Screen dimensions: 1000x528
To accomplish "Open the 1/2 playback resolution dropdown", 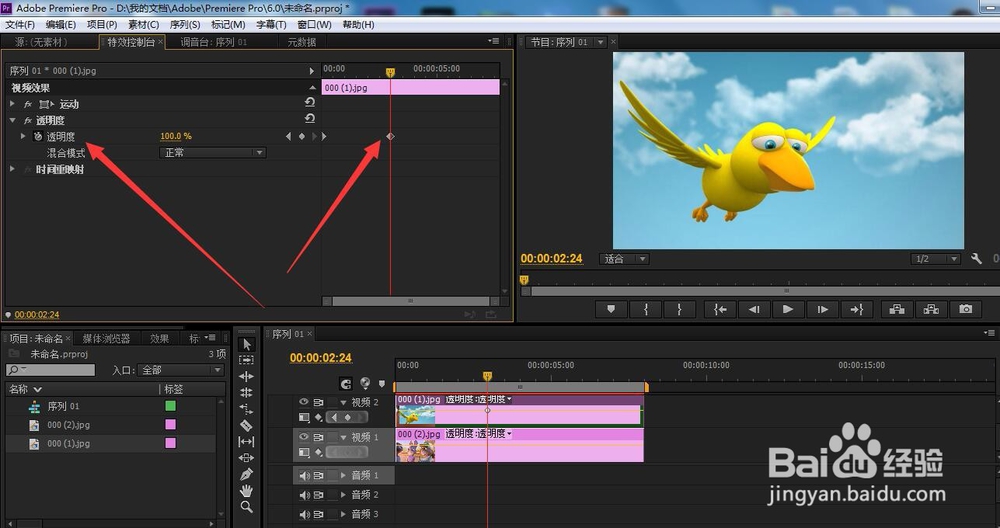I will point(935,259).
